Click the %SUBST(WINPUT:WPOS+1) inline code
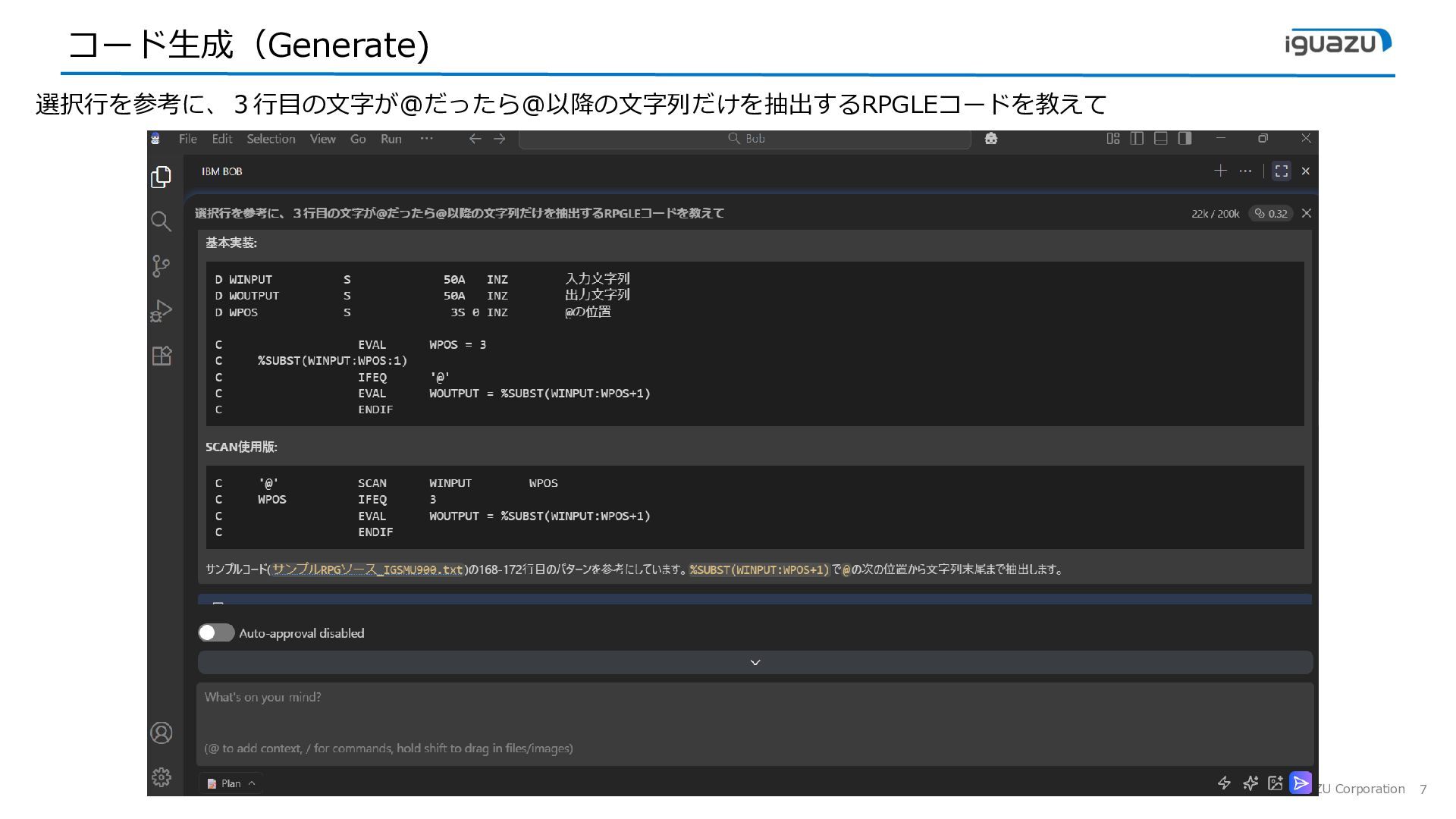The width and height of the screenshot is (1456, 819). 759,570
